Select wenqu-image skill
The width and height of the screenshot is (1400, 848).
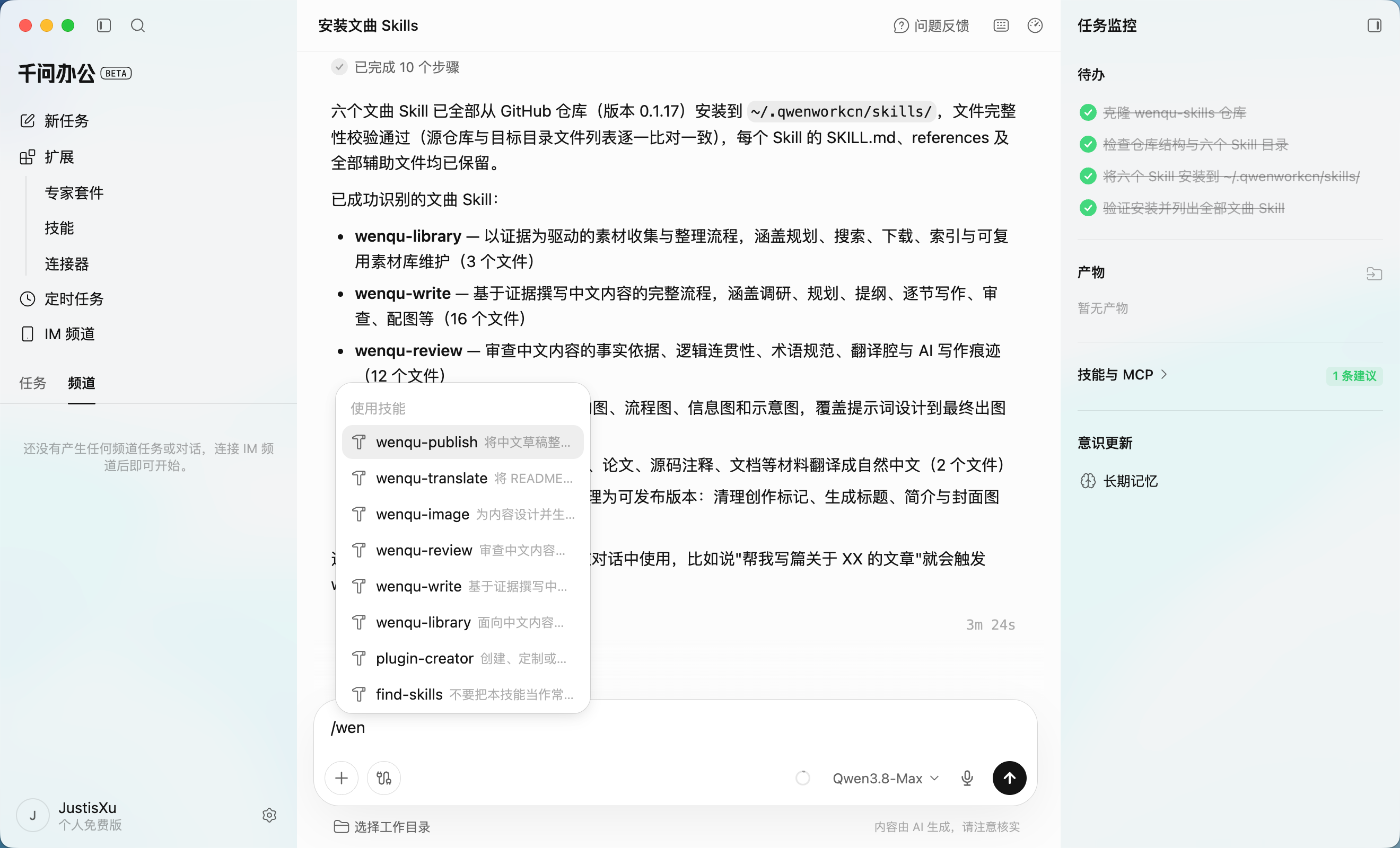(462, 514)
